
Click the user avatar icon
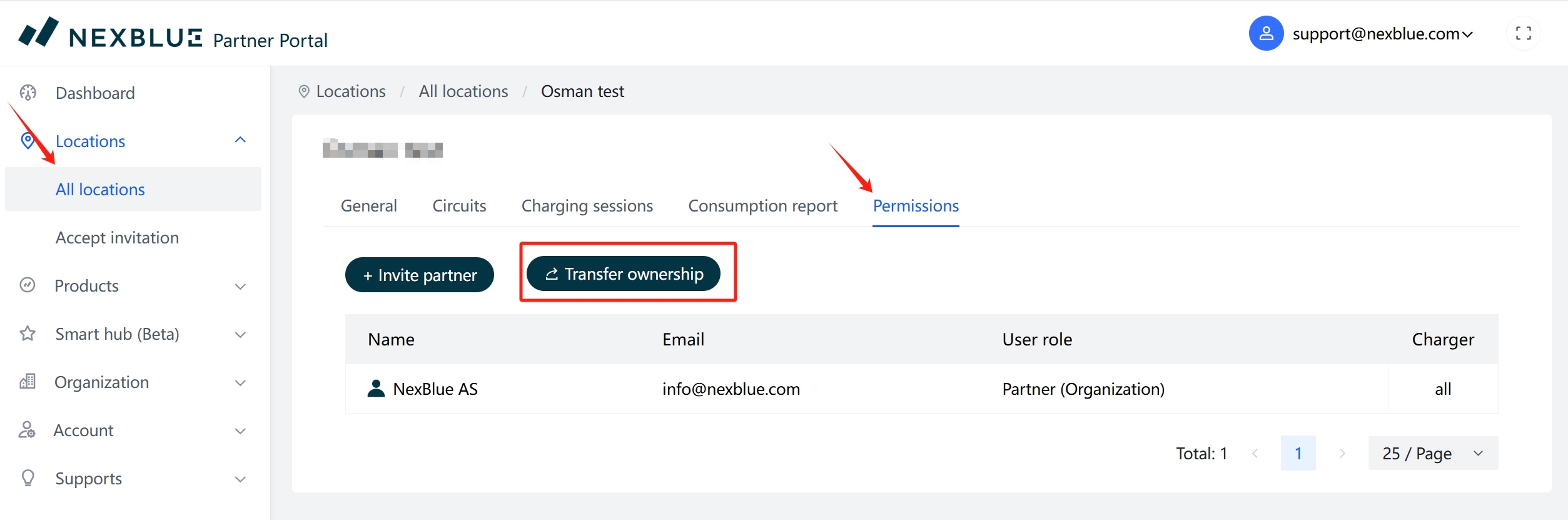(x=1265, y=34)
